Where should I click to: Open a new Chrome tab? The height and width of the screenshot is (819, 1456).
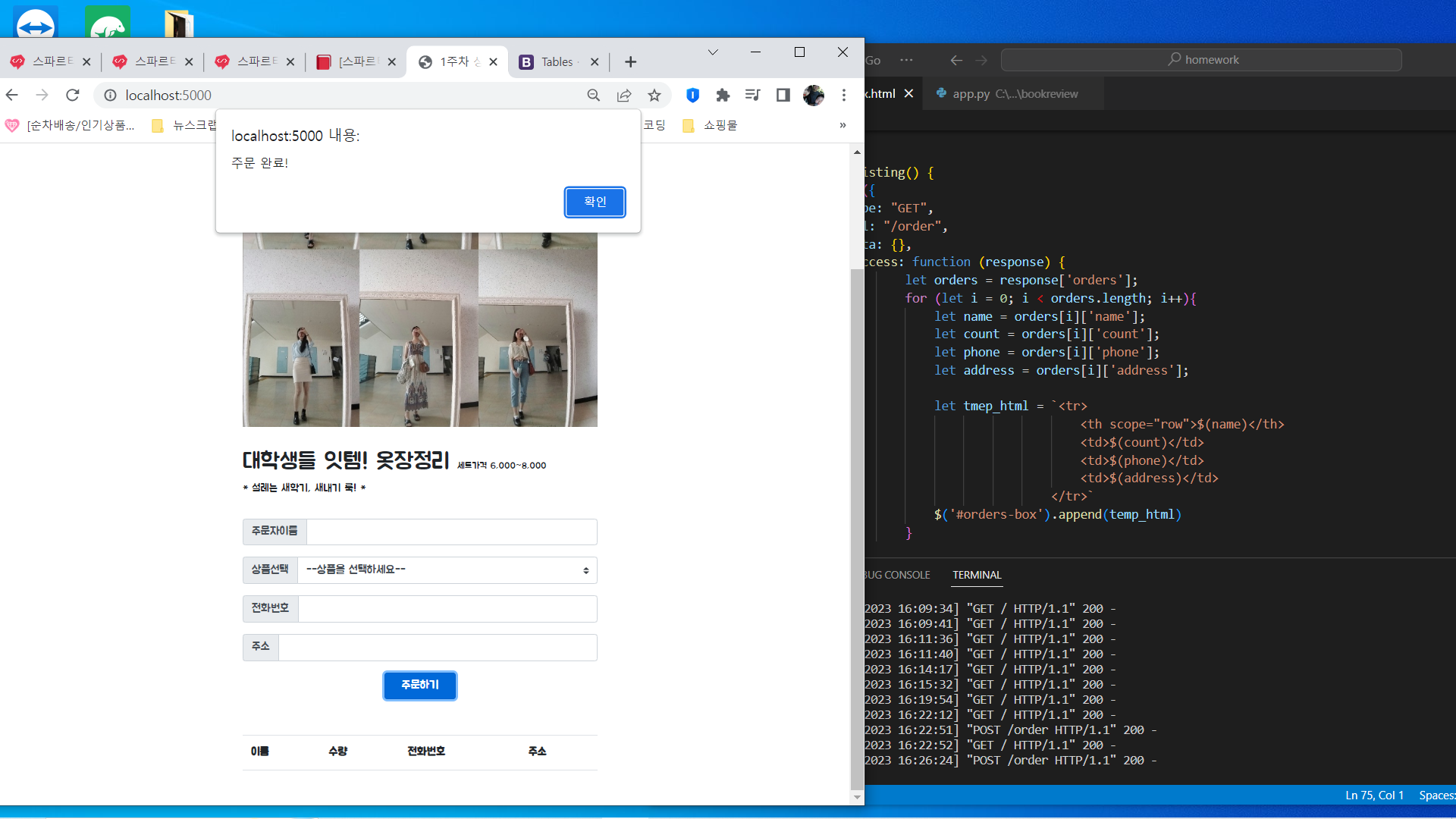(630, 62)
